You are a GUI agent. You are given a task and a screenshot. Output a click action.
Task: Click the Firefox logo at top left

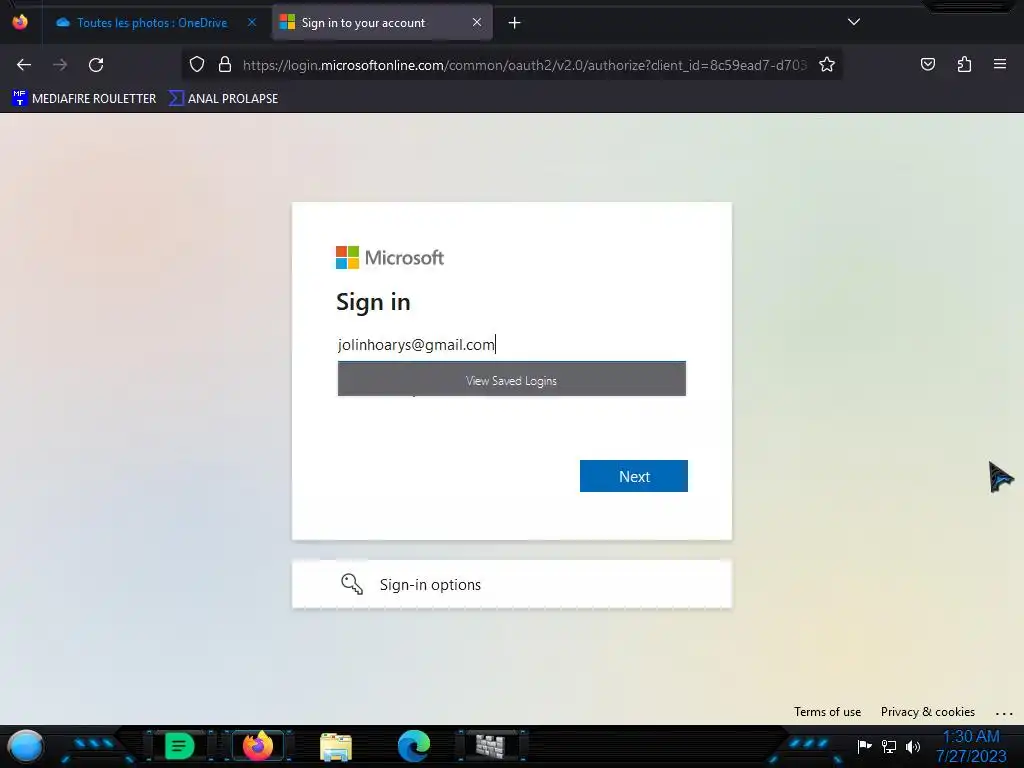pos(20,22)
